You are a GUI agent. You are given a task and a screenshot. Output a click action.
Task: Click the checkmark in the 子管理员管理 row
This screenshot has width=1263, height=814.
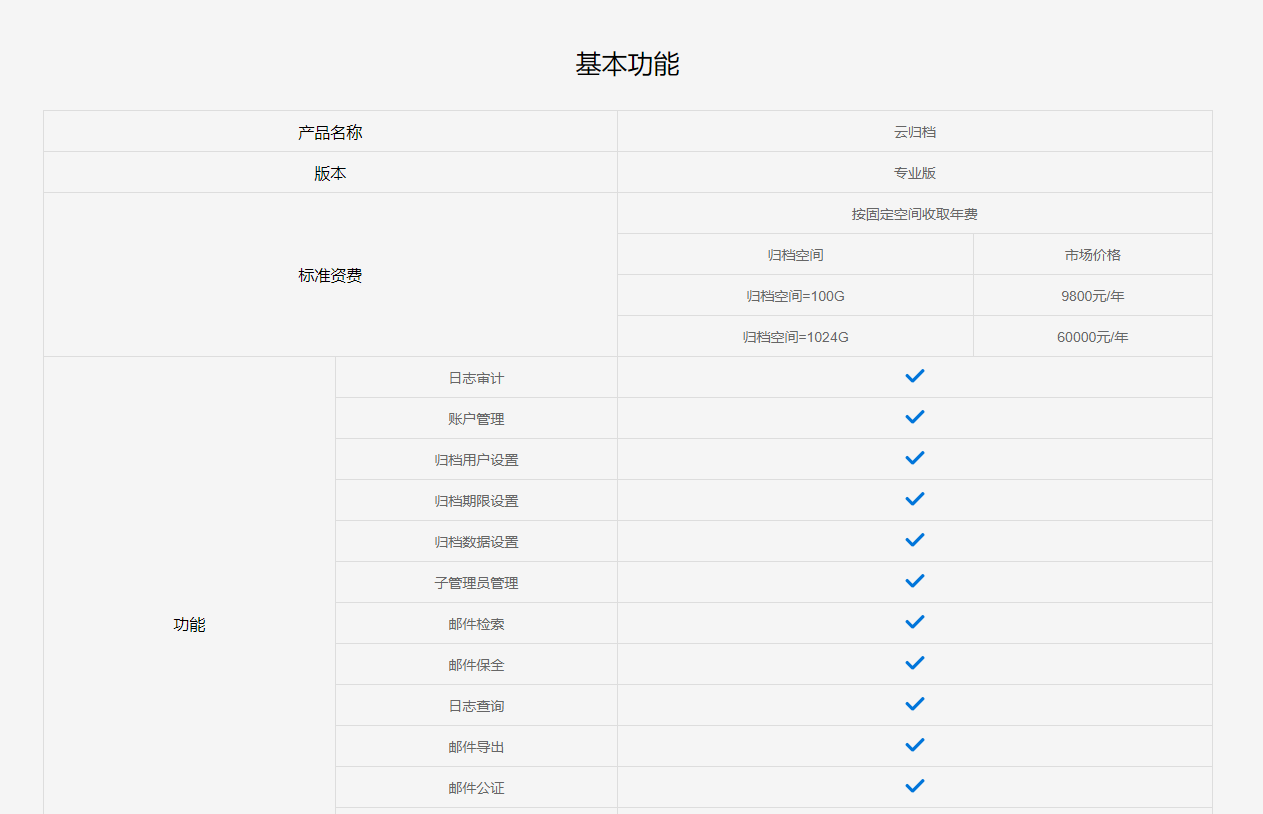point(914,581)
